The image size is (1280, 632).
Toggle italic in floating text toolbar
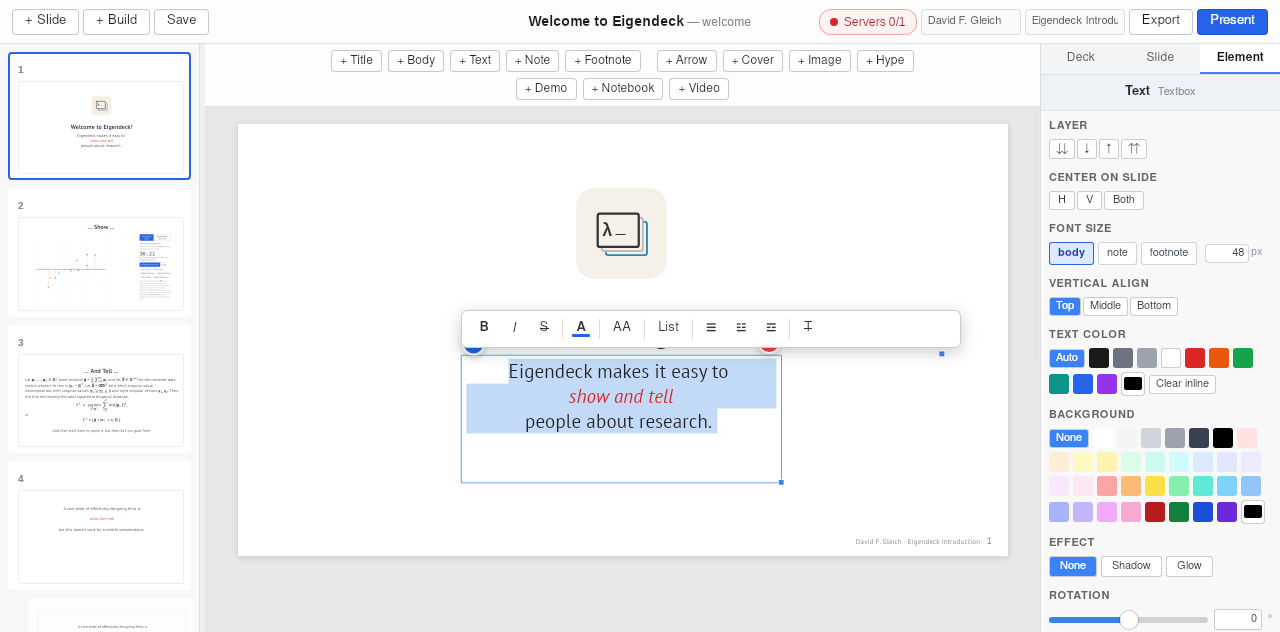point(514,327)
